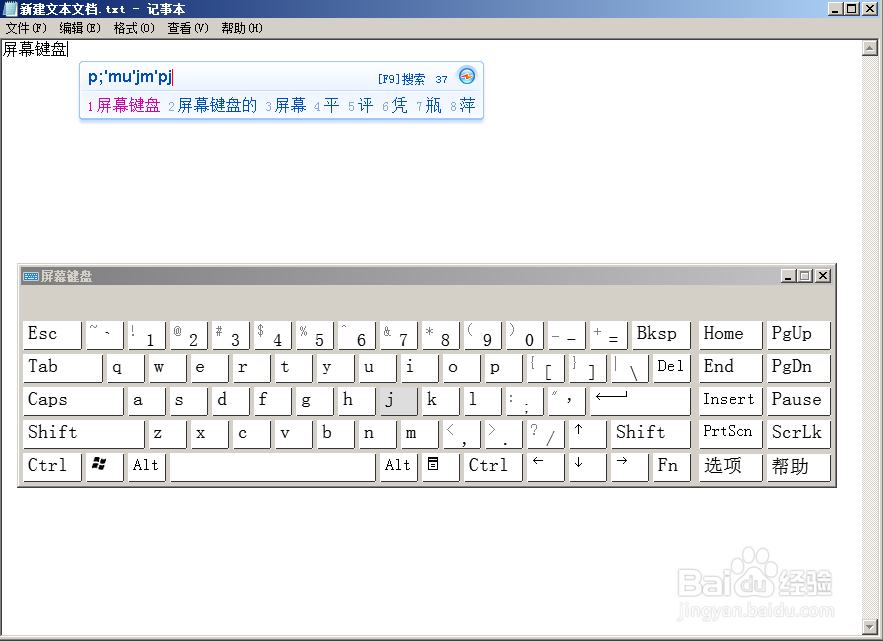Toggle the Caps lock key
Screen dimensions: 883x641
72,400
